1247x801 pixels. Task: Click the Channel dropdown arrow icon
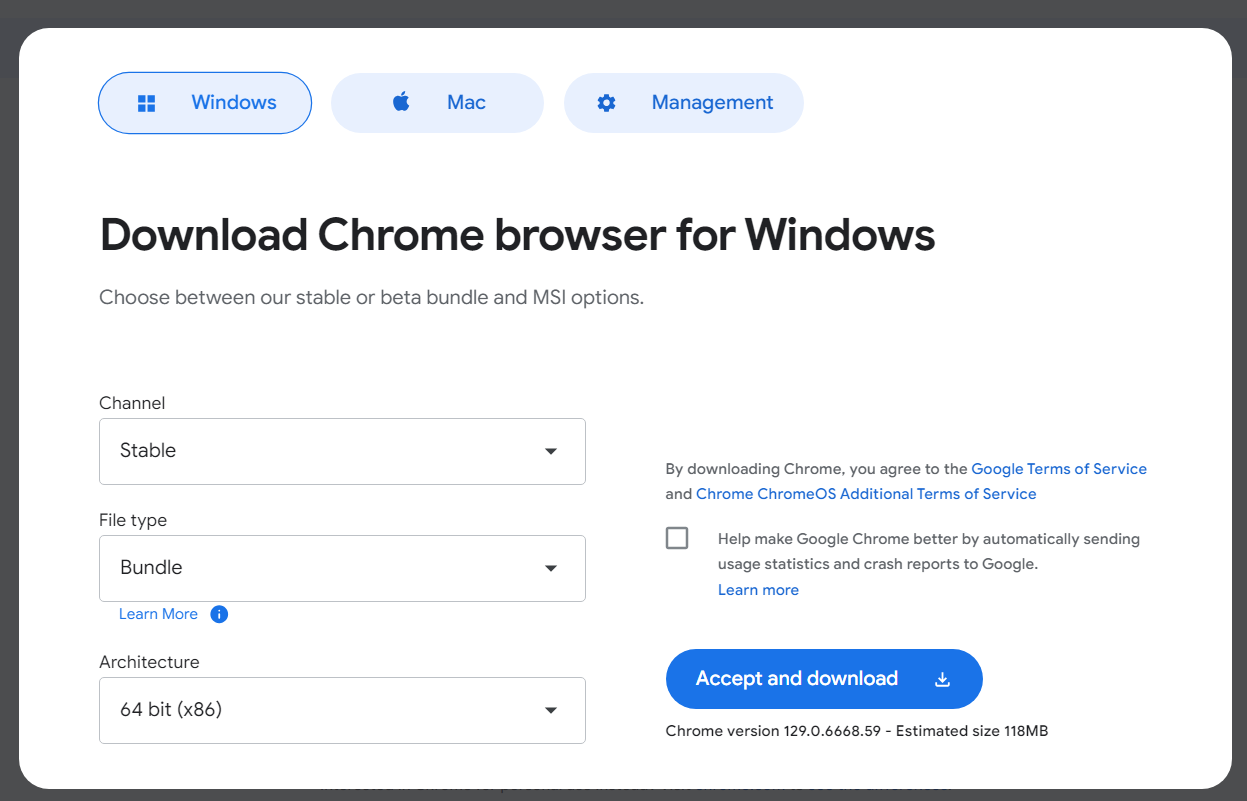click(x=550, y=451)
